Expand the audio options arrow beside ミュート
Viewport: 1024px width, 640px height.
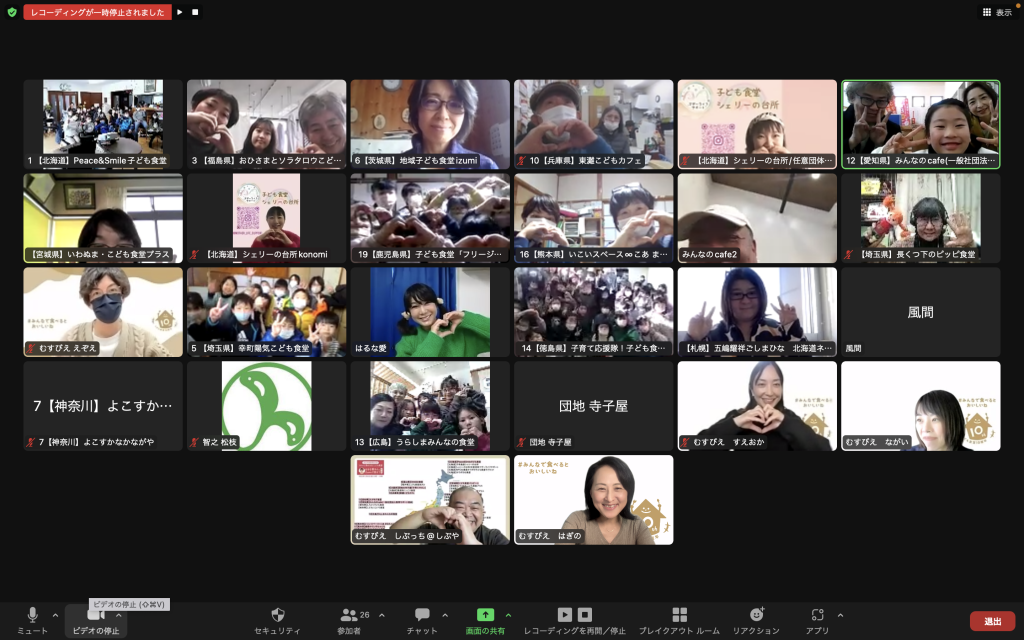pyautogui.click(x=55, y=615)
